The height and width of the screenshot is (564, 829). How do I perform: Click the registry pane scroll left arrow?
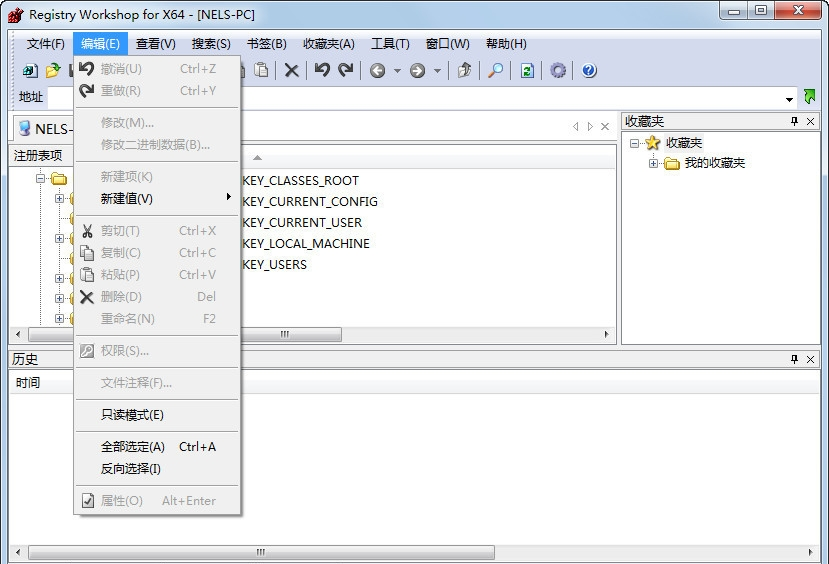19,335
